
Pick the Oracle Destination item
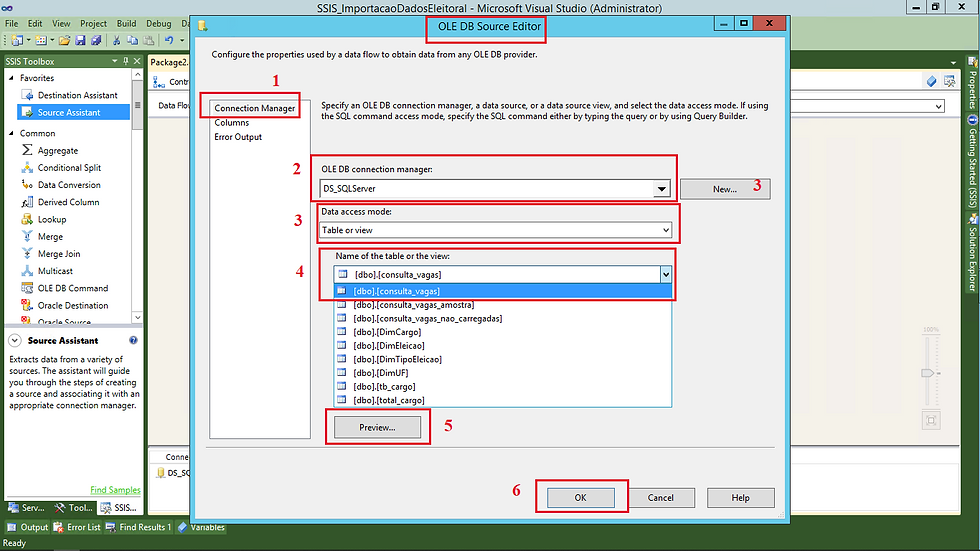(x=72, y=305)
